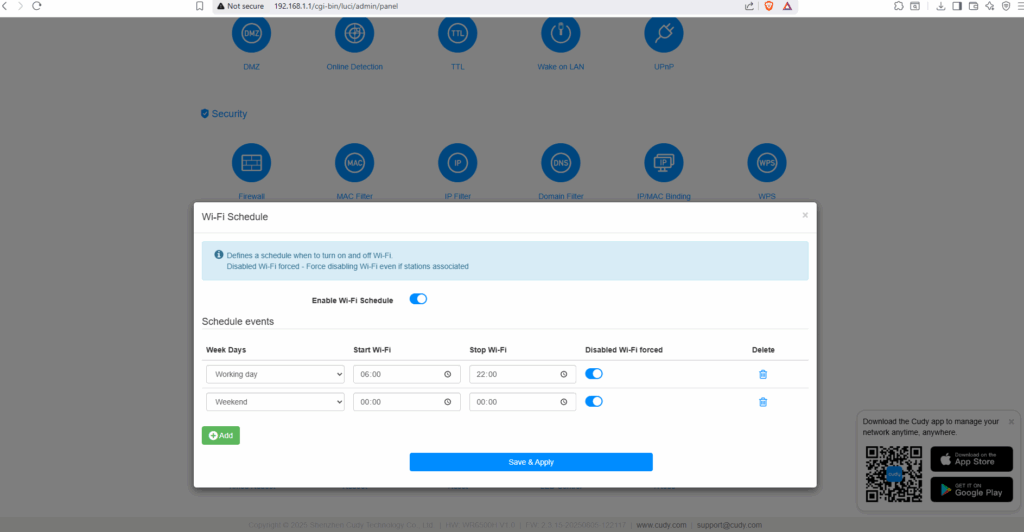Open the UPnP settings icon
The width and height of the screenshot is (1024, 532).
click(x=664, y=34)
